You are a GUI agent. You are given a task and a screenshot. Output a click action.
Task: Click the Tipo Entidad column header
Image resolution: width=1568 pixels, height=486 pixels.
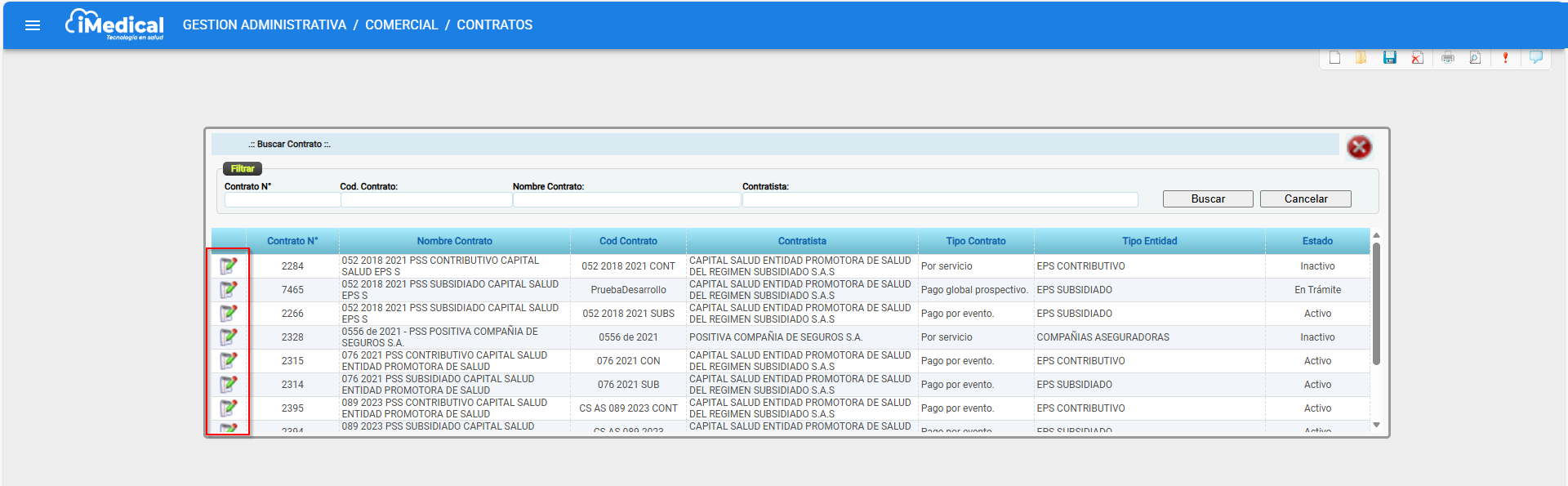pos(1150,241)
